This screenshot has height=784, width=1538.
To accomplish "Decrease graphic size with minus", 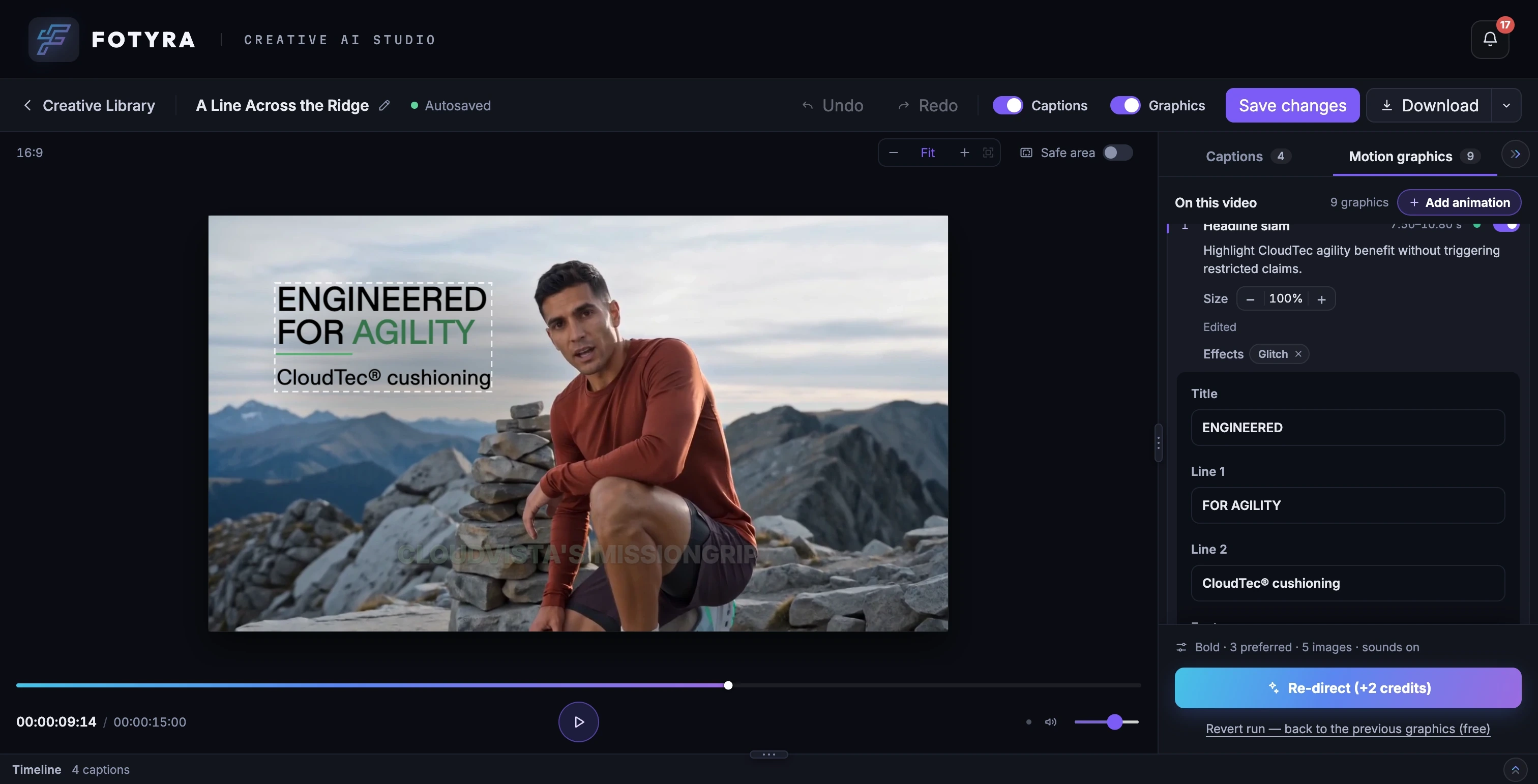I will click(1250, 299).
